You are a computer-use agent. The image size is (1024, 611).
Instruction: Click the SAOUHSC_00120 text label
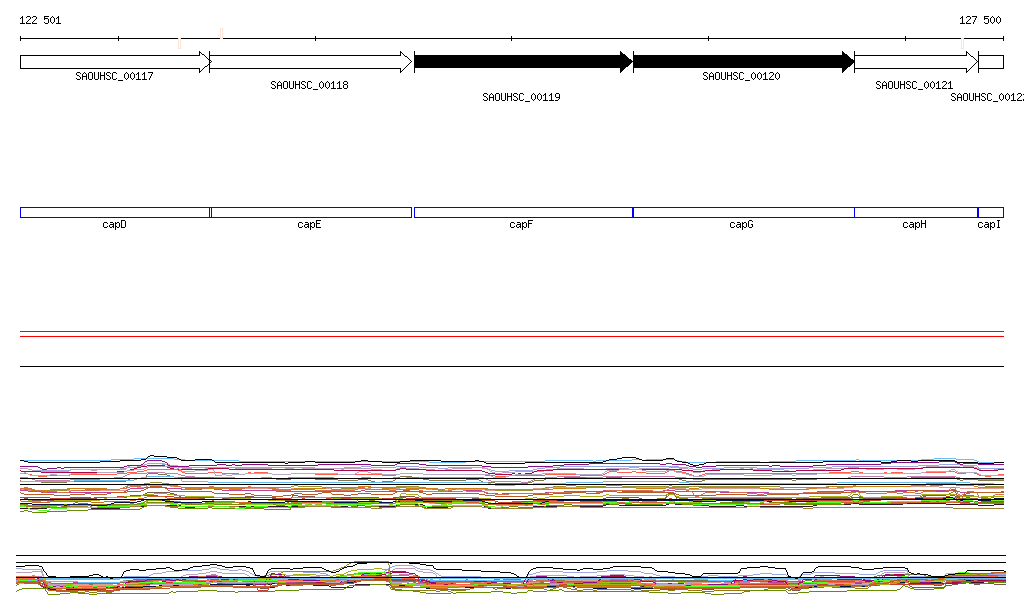[741, 76]
